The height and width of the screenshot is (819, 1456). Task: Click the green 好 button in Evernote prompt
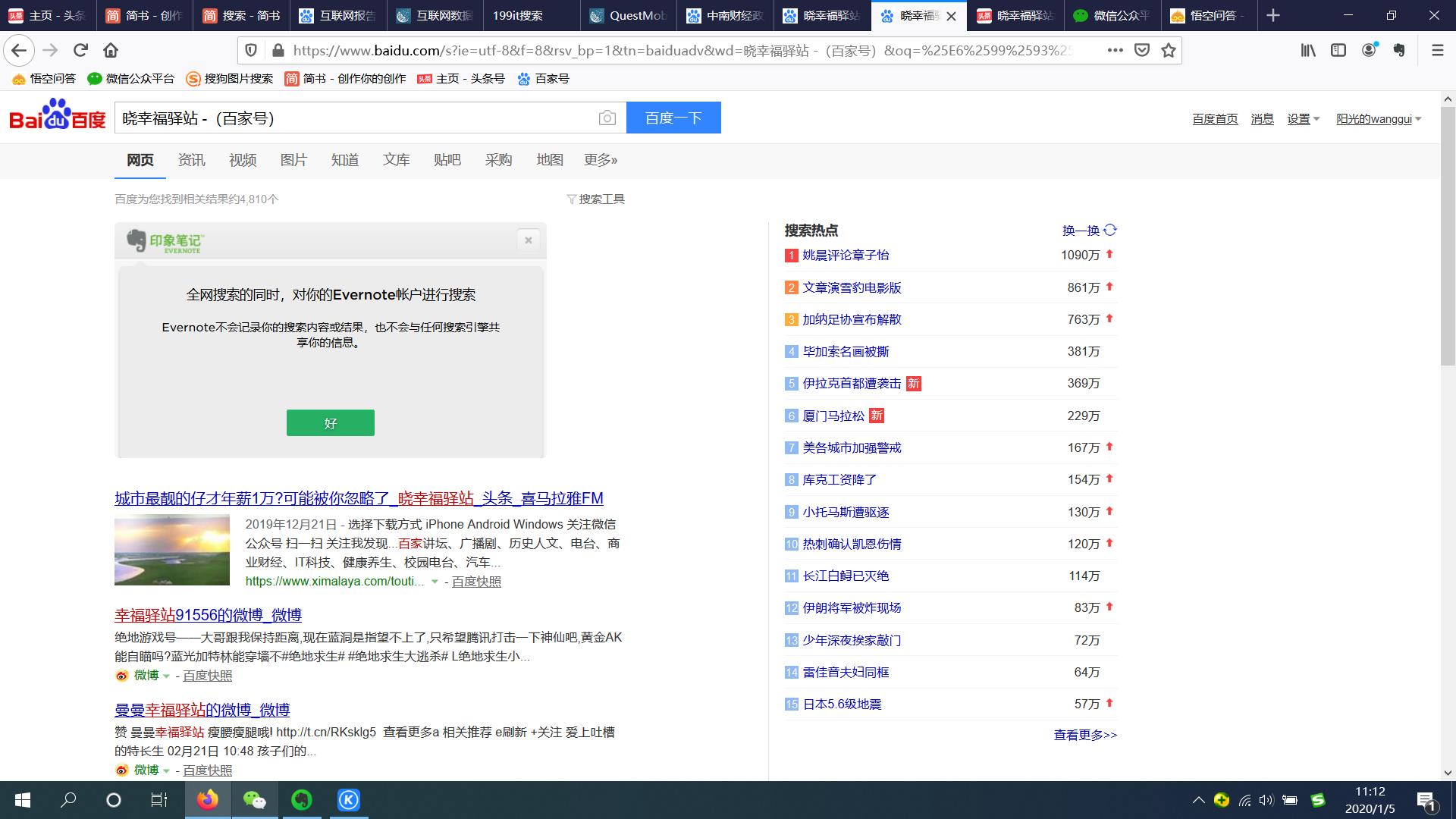tap(331, 423)
